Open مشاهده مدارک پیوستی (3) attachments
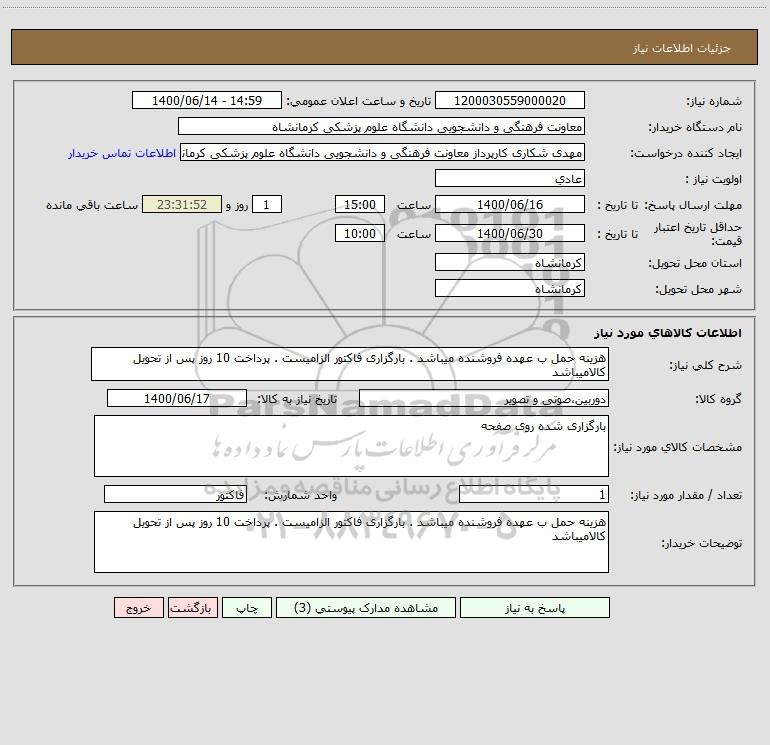Screen dimensions: 770x745 [366, 608]
